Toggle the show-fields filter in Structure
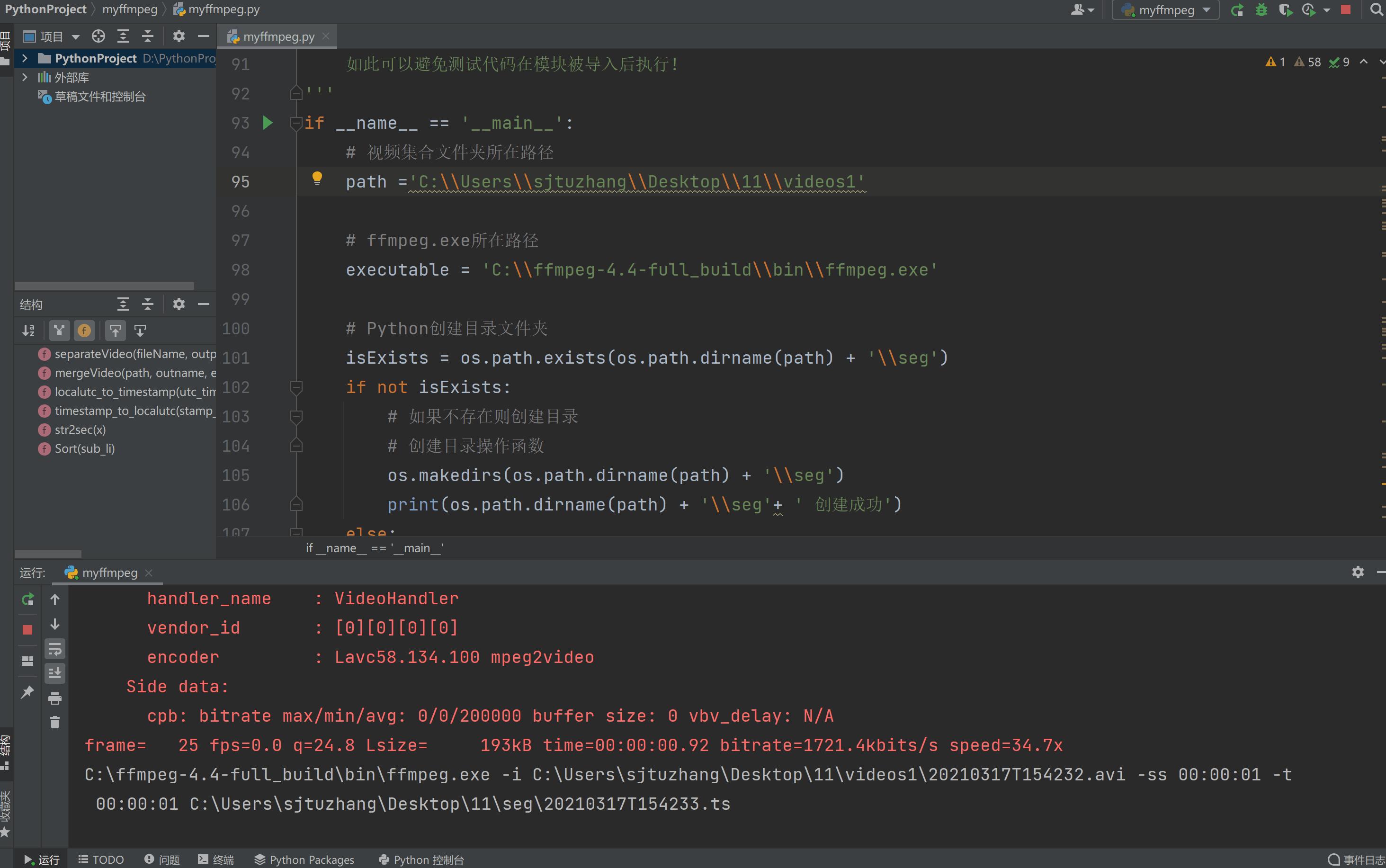 (84, 330)
